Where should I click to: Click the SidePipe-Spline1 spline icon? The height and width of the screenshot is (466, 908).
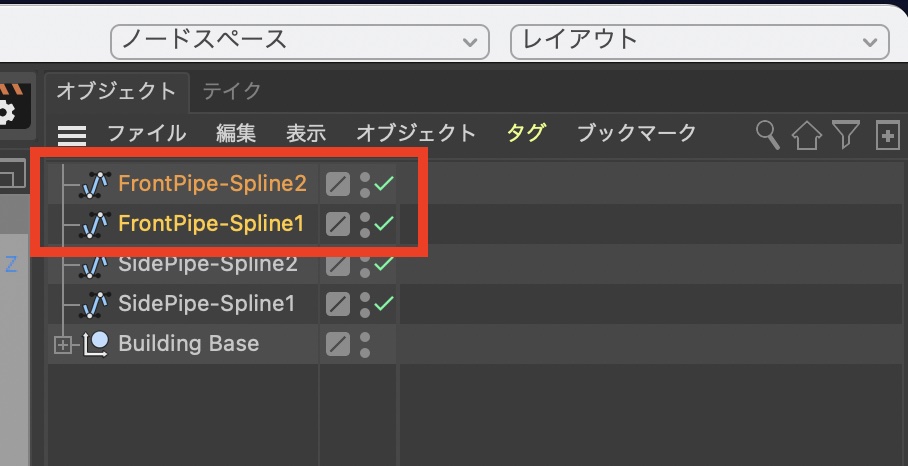pyautogui.click(x=94, y=304)
